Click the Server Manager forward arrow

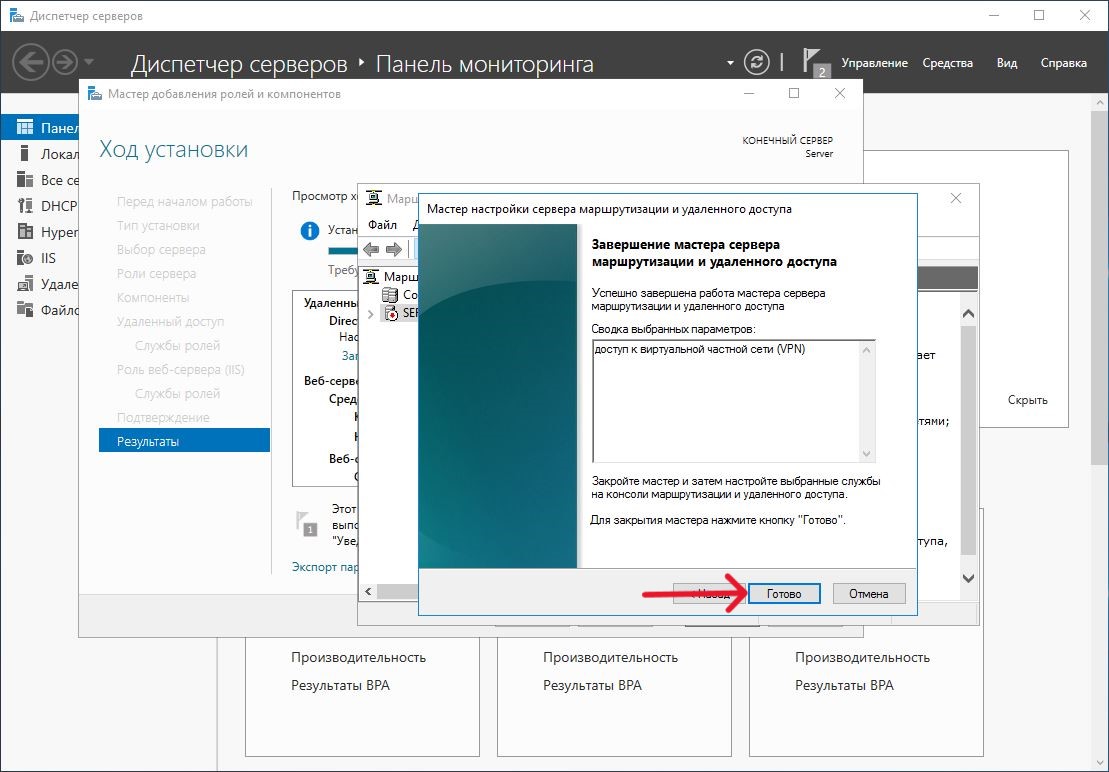[x=65, y=62]
